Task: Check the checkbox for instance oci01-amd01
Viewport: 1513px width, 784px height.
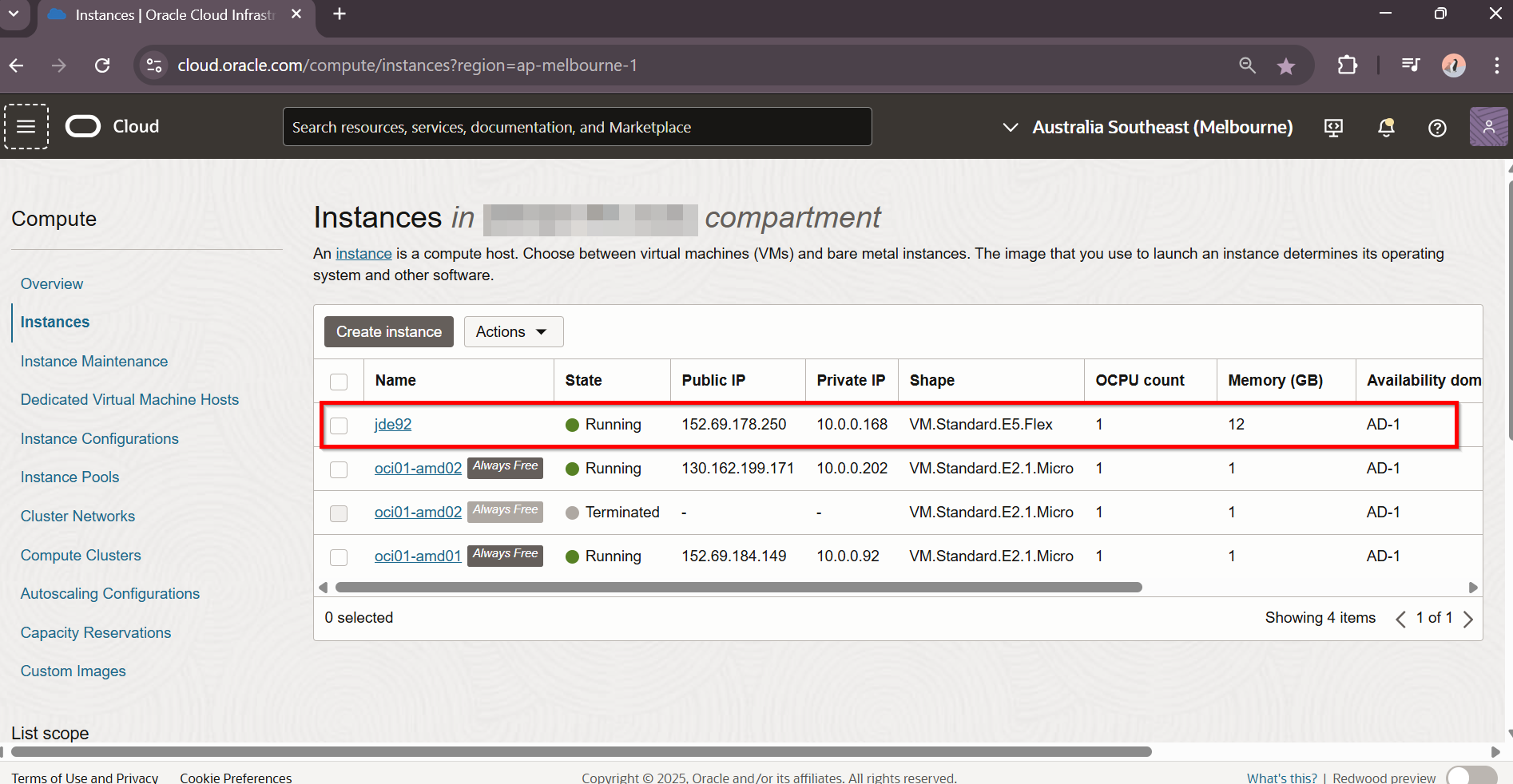Action: tap(339, 556)
